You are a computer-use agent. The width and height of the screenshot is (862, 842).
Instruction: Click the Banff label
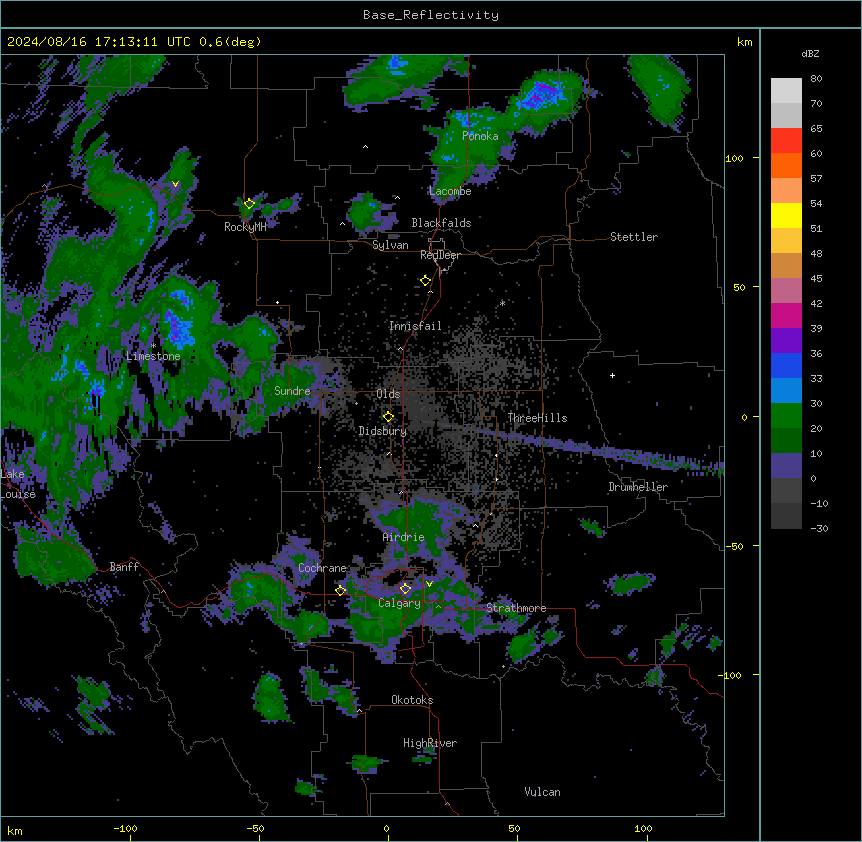click(x=124, y=567)
